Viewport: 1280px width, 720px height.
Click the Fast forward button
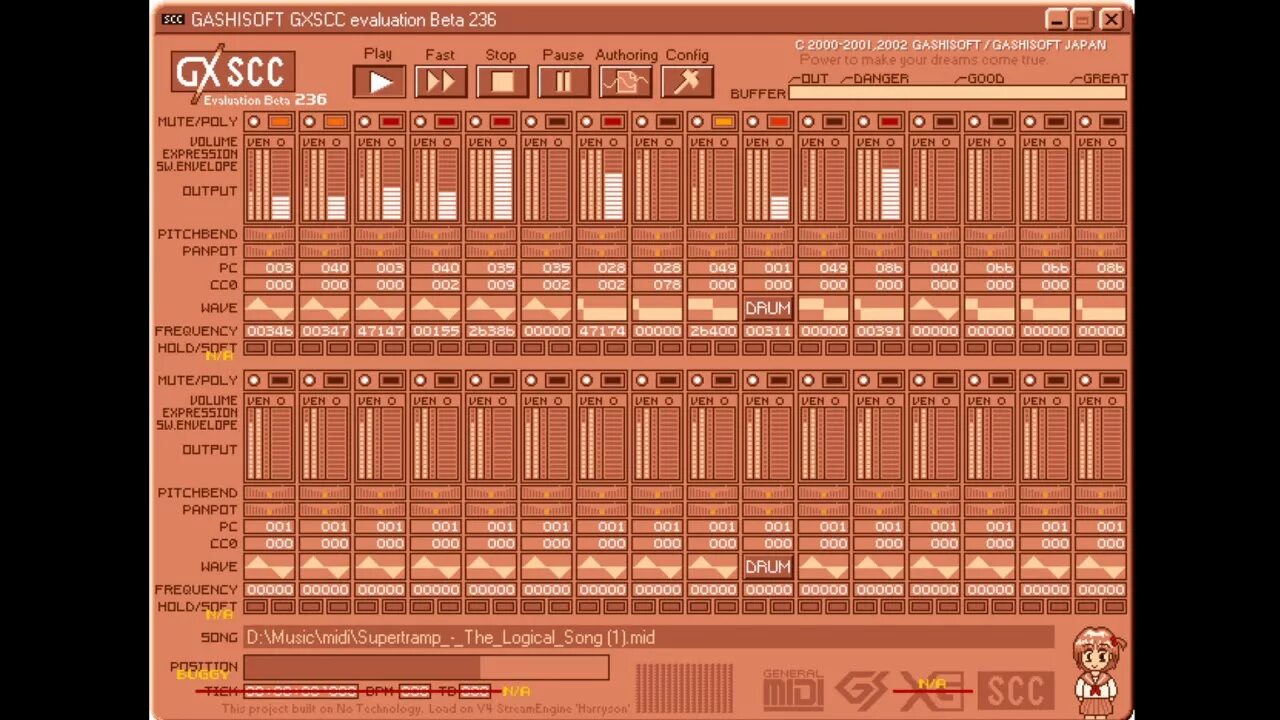click(441, 81)
